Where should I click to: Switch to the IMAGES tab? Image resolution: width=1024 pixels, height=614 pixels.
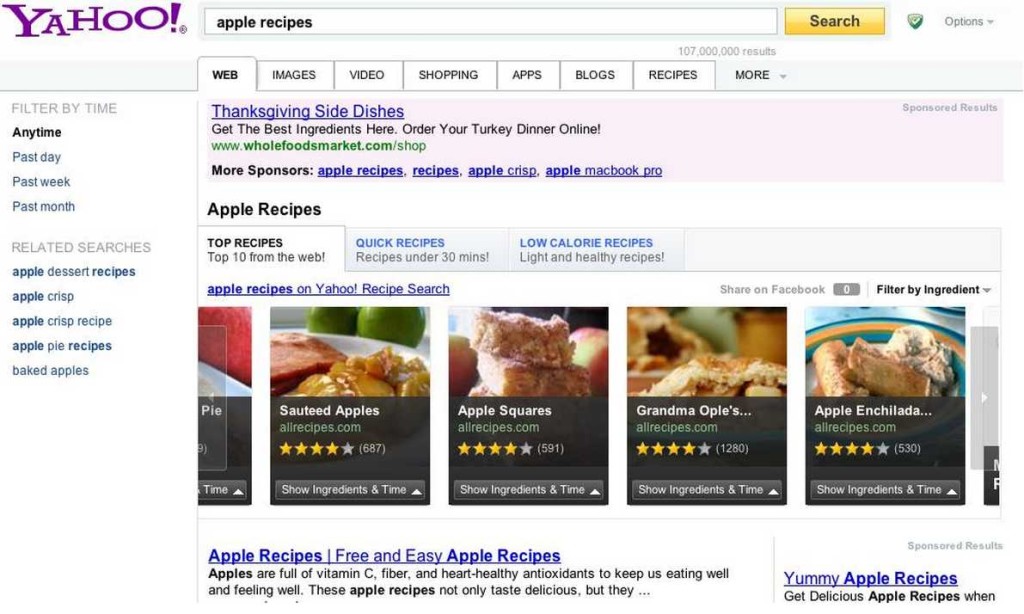tap(294, 75)
